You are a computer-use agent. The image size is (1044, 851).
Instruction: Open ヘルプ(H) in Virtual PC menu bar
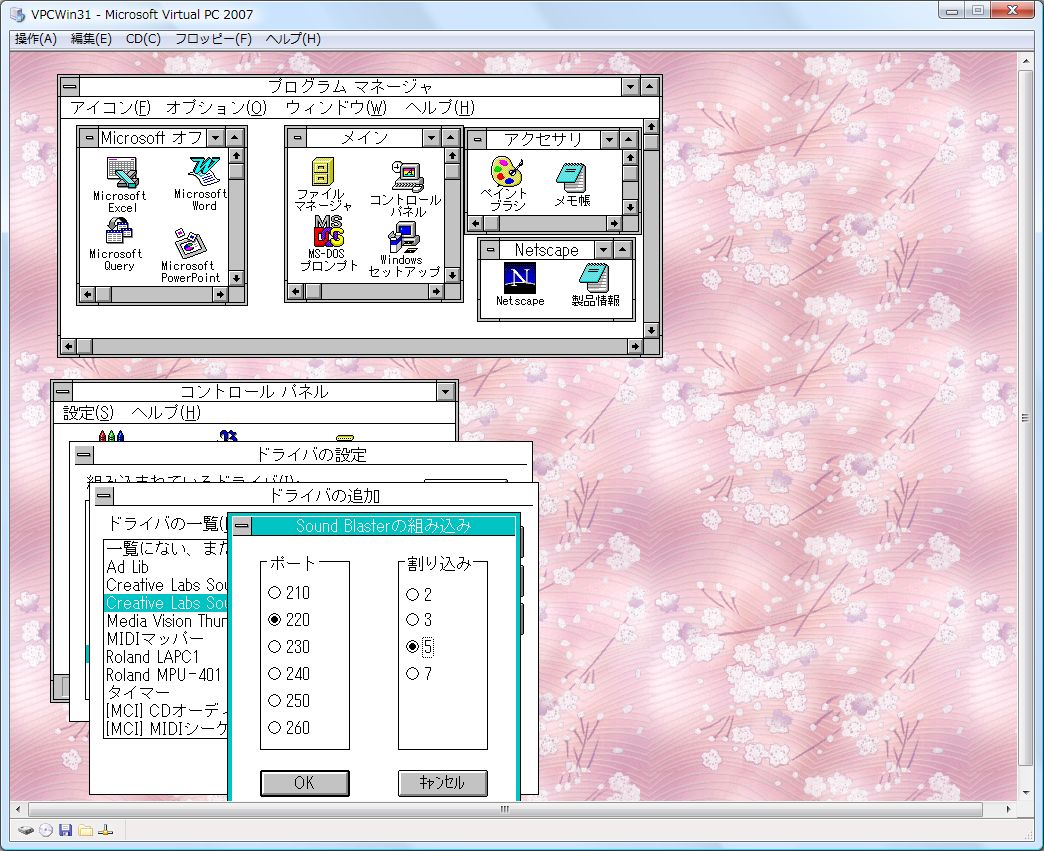[x=293, y=39]
